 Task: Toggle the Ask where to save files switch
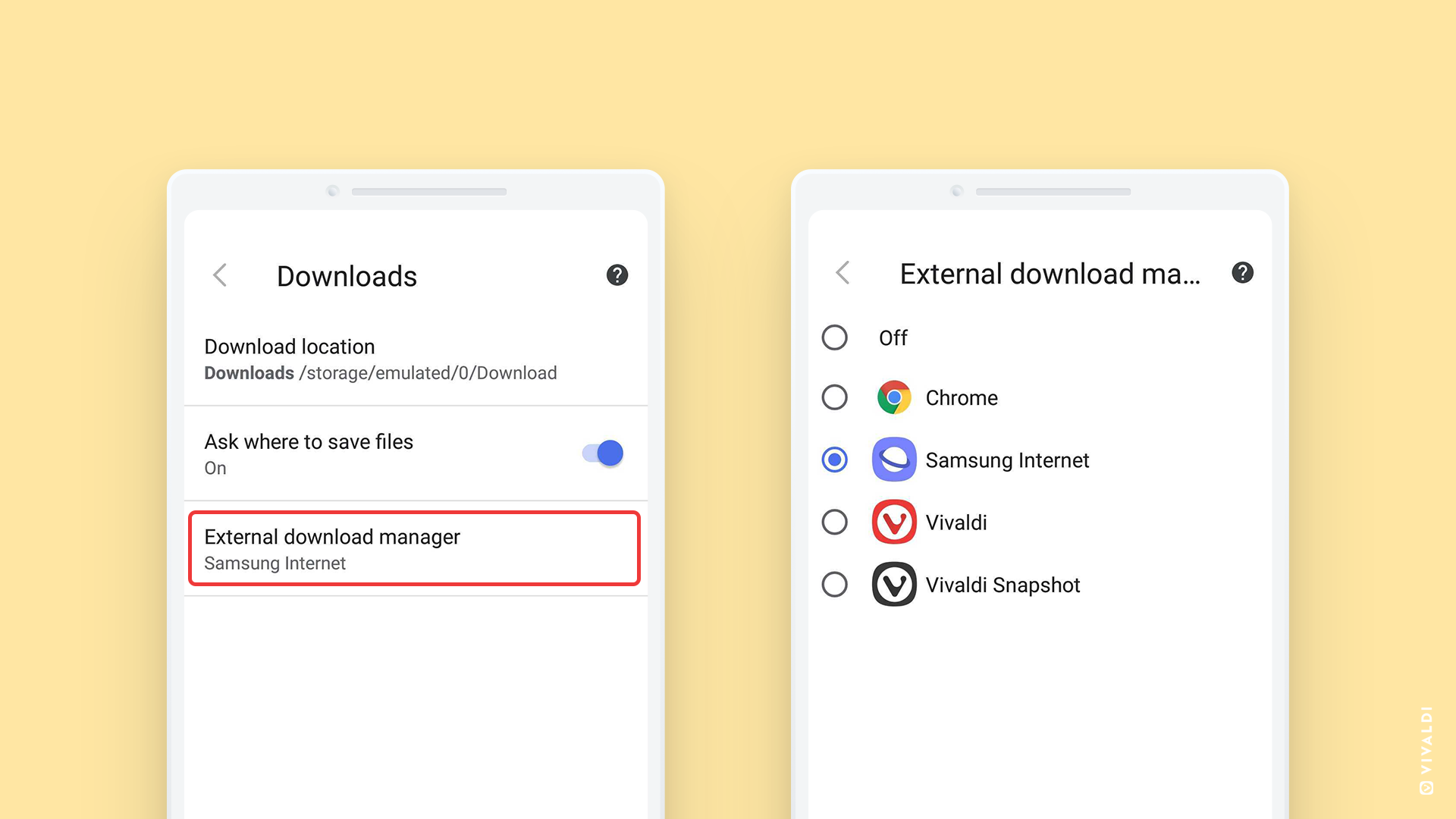602,453
